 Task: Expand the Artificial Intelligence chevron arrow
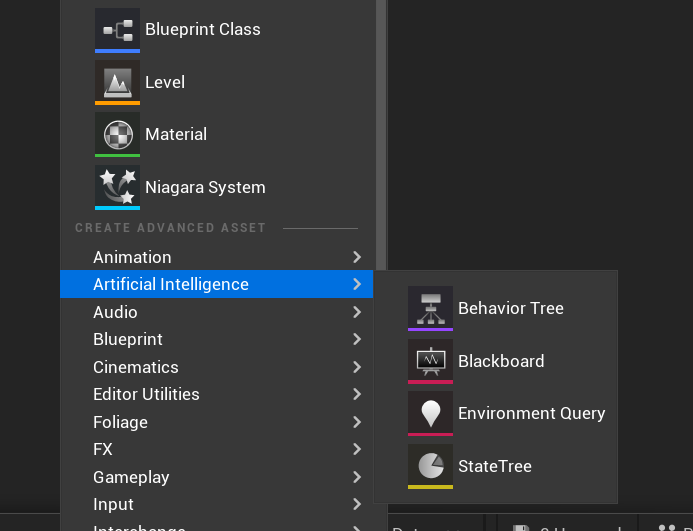pyautogui.click(x=357, y=284)
